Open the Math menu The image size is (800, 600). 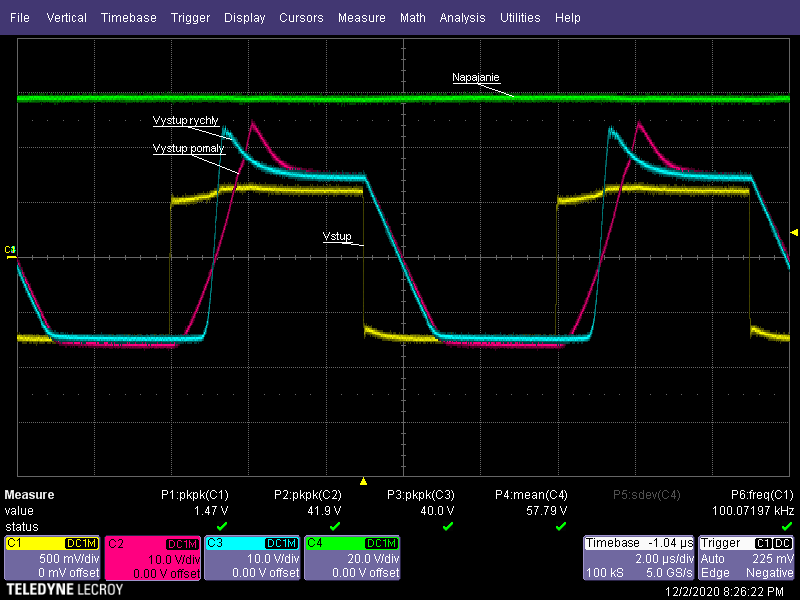[413, 18]
